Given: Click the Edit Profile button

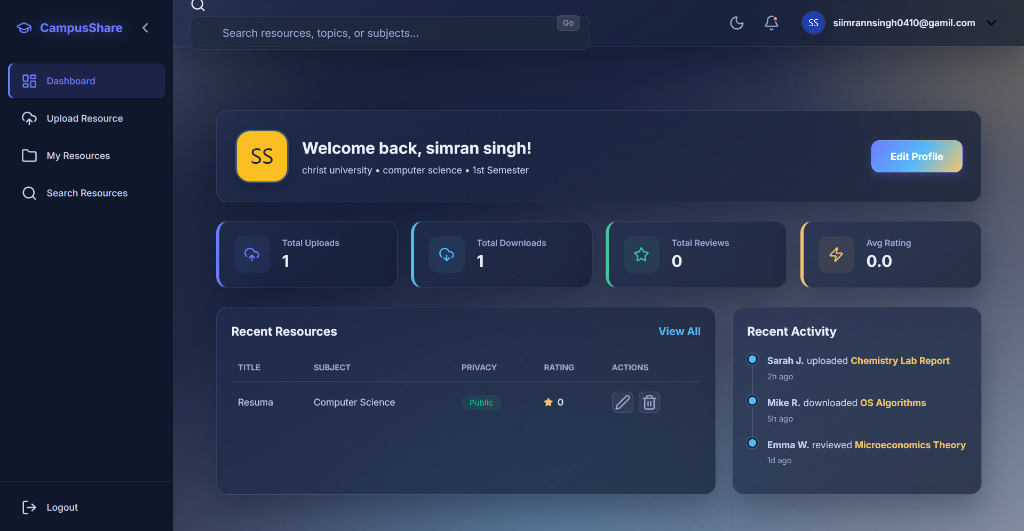Looking at the screenshot, I should pyautogui.click(x=916, y=156).
